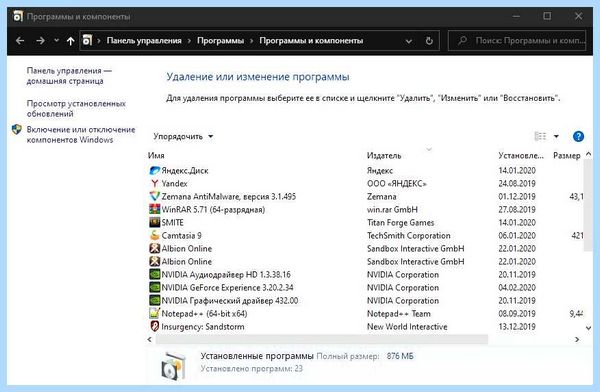Click the Insurgency: Sandstorm icon
This screenshot has height=392, width=600.
click(155, 327)
